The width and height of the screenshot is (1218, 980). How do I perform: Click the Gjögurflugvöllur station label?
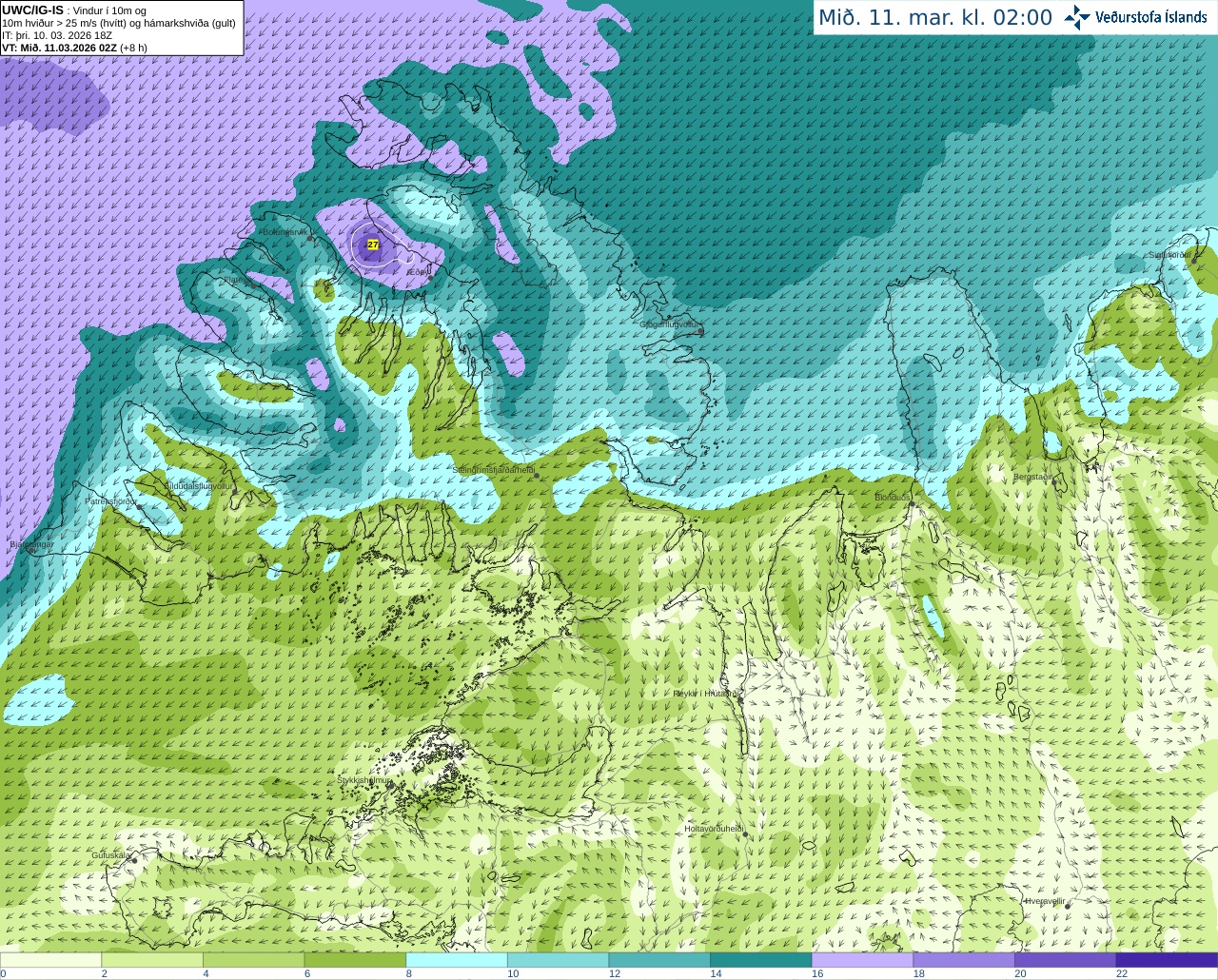coord(670,324)
